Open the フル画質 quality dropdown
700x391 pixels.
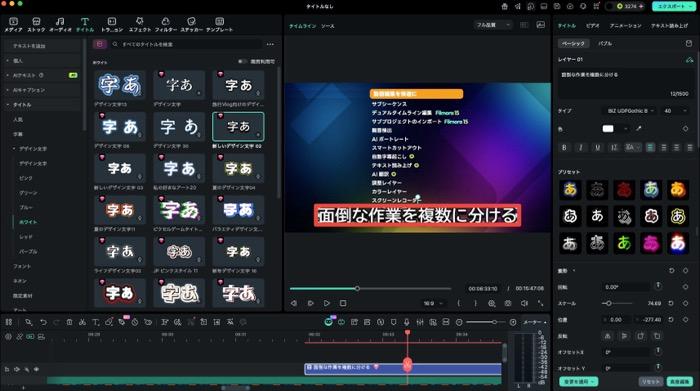(x=493, y=25)
